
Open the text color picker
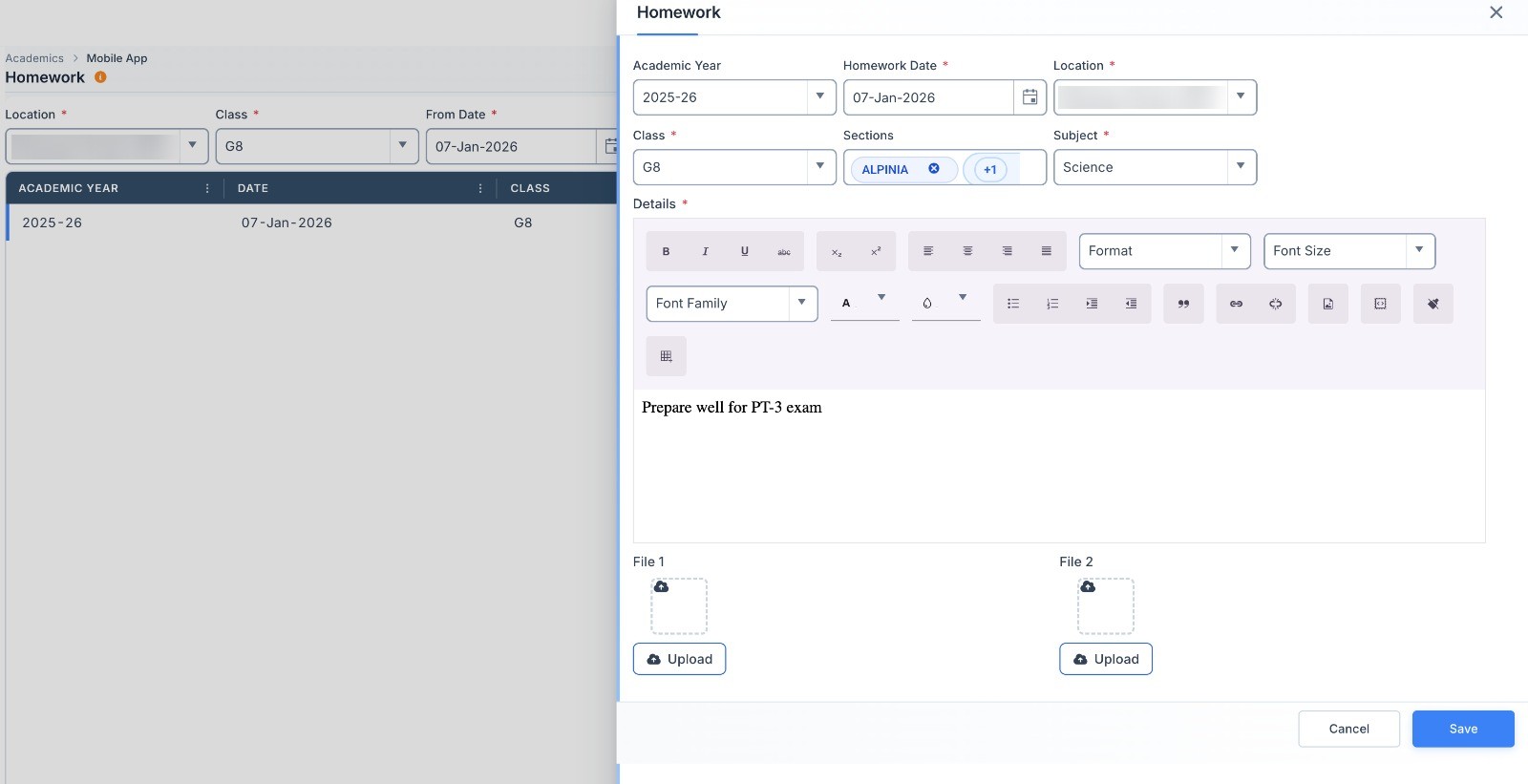pos(865,304)
